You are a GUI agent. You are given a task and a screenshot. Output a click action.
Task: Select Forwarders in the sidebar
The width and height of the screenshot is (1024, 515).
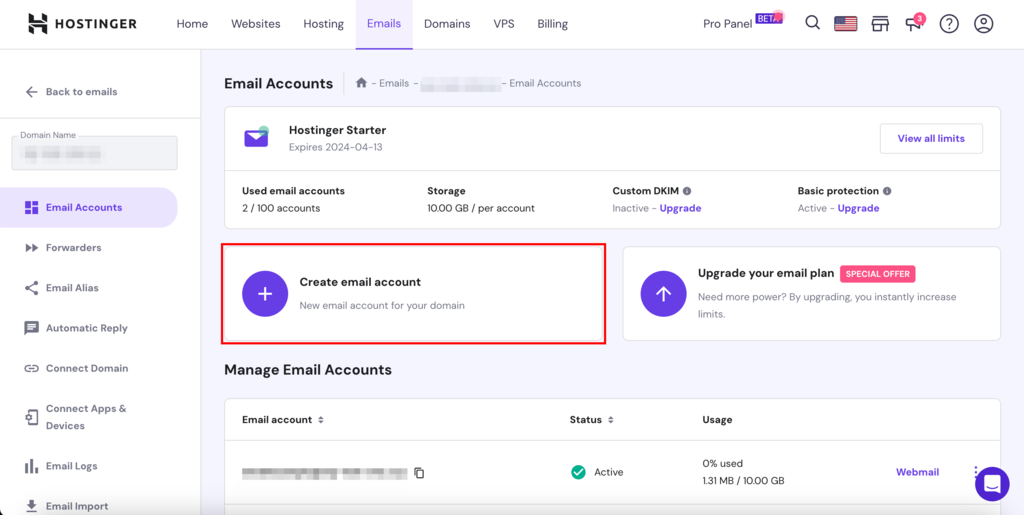pos(73,248)
